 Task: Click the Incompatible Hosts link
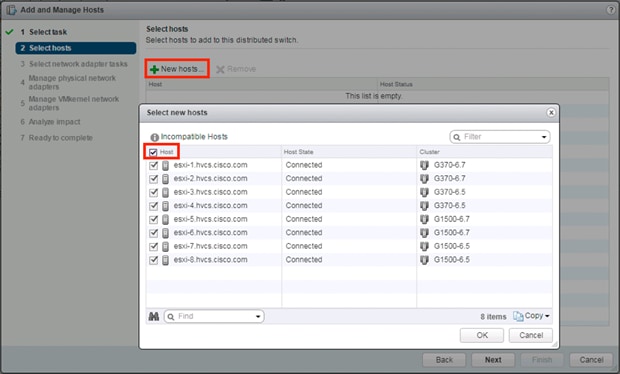pos(194,137)
